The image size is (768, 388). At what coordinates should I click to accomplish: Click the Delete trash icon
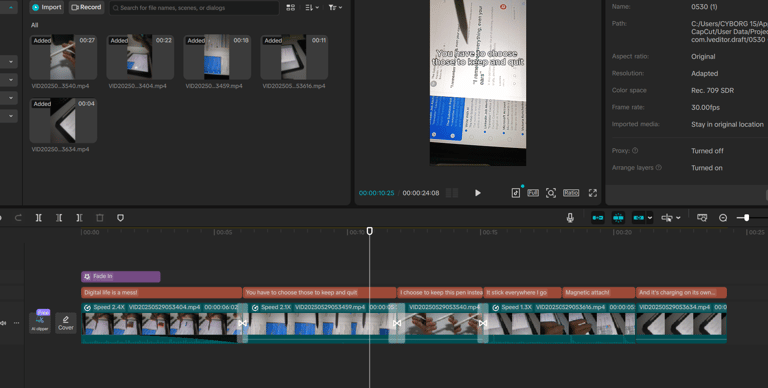coord(99,218)
